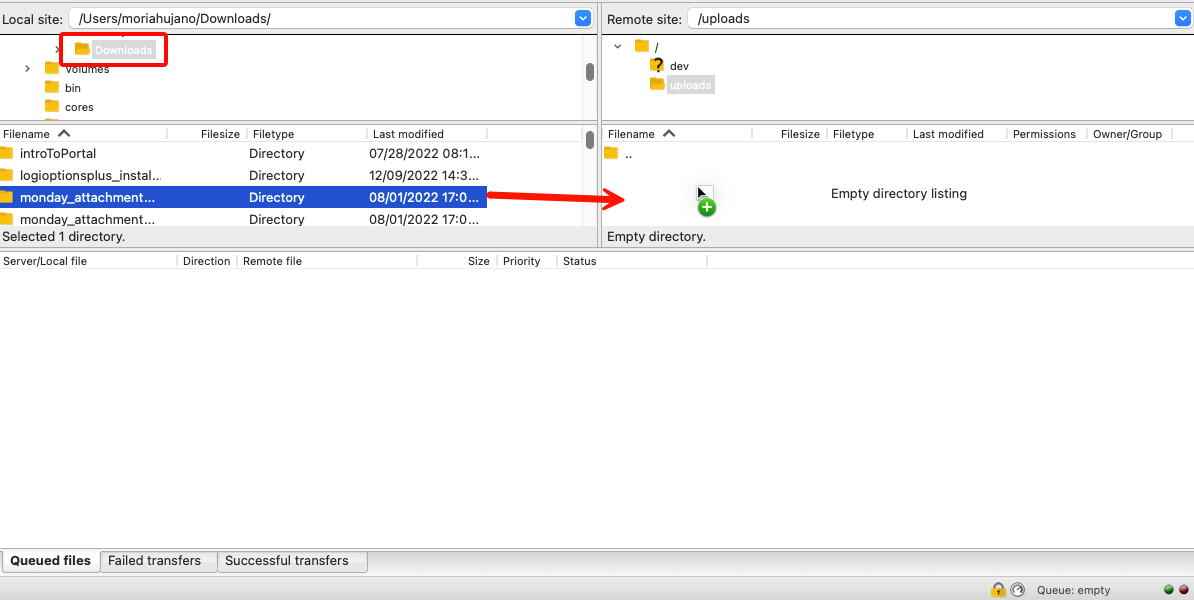Expand the Volumes tree item
This screenshot has height=600, width=1194.
pos(26,68)
